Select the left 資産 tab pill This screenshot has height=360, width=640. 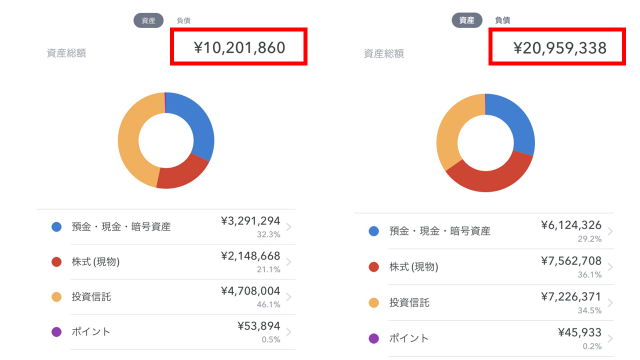[x=149, y=20]
